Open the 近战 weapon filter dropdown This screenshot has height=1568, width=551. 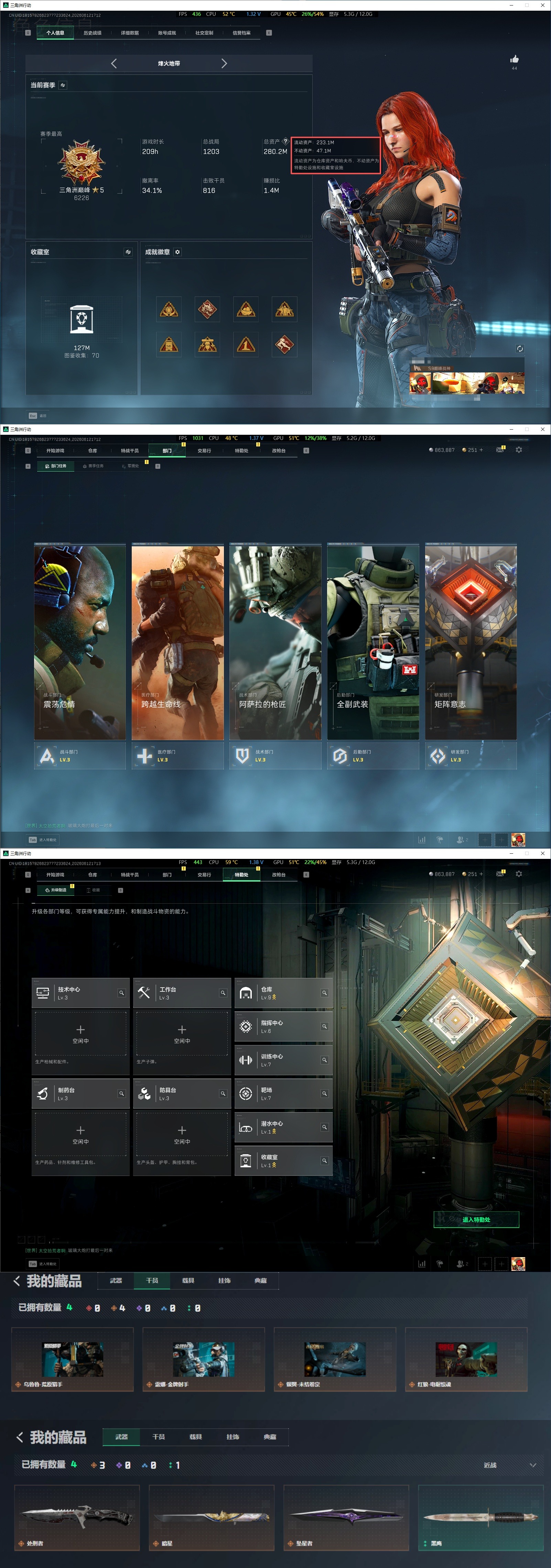(510, 1465)
